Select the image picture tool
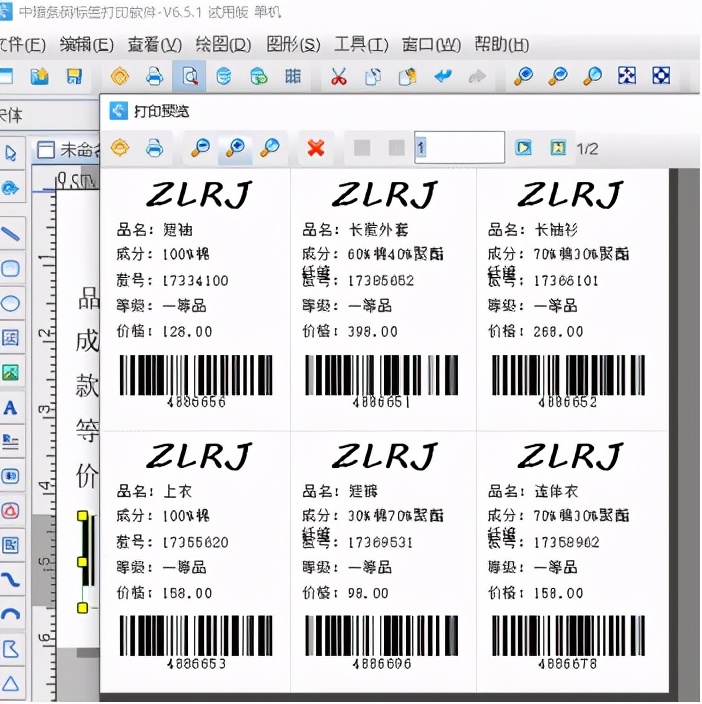Screen dimensions: 702x704 tap(11, 372)
